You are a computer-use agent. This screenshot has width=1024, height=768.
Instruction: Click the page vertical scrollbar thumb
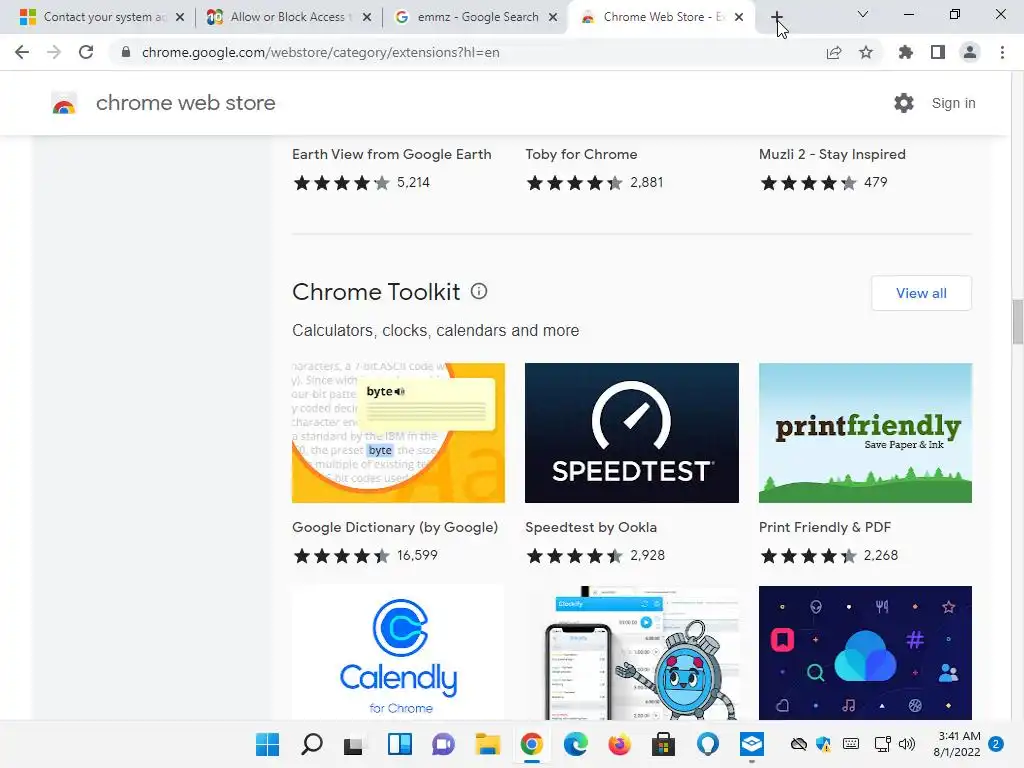pos(1017,321)
